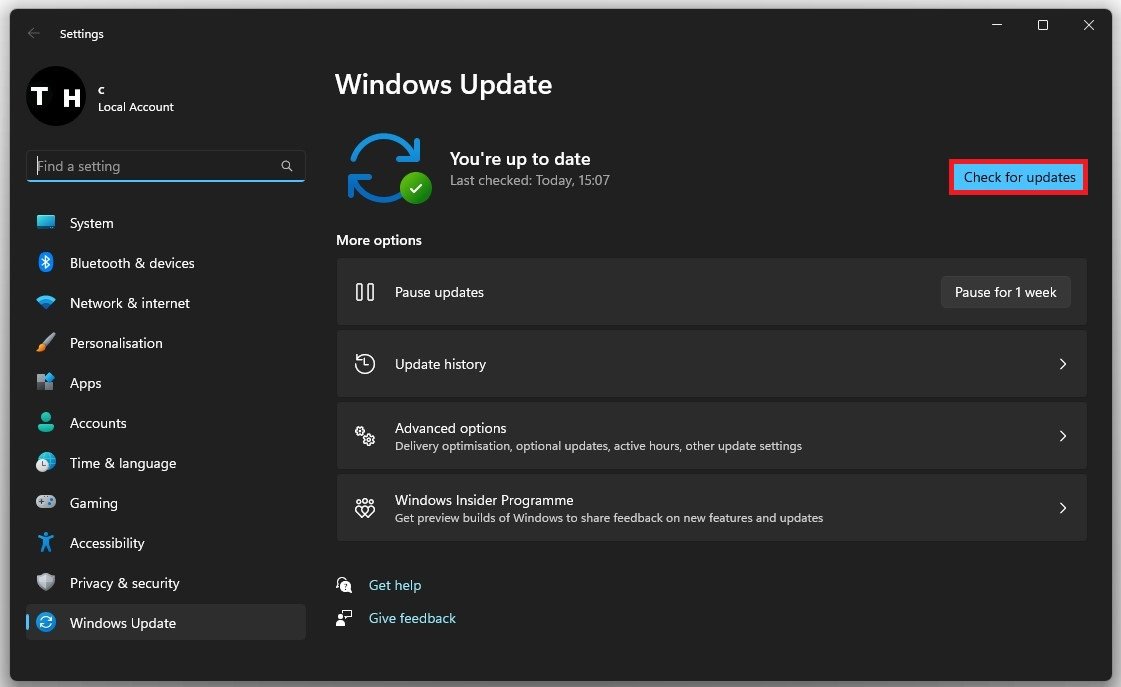
Task: Open Windows Insider Programme via chevron
Action: [x=1062, y=508]
